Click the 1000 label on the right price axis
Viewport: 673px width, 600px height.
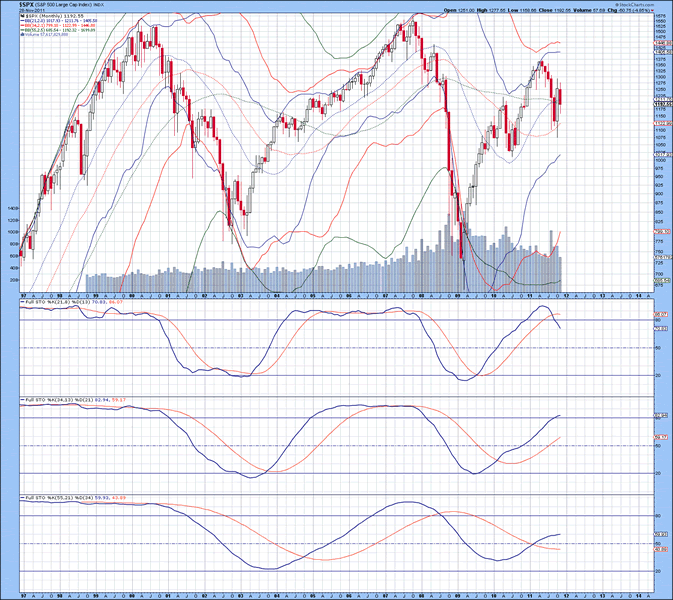pos(660,160)
